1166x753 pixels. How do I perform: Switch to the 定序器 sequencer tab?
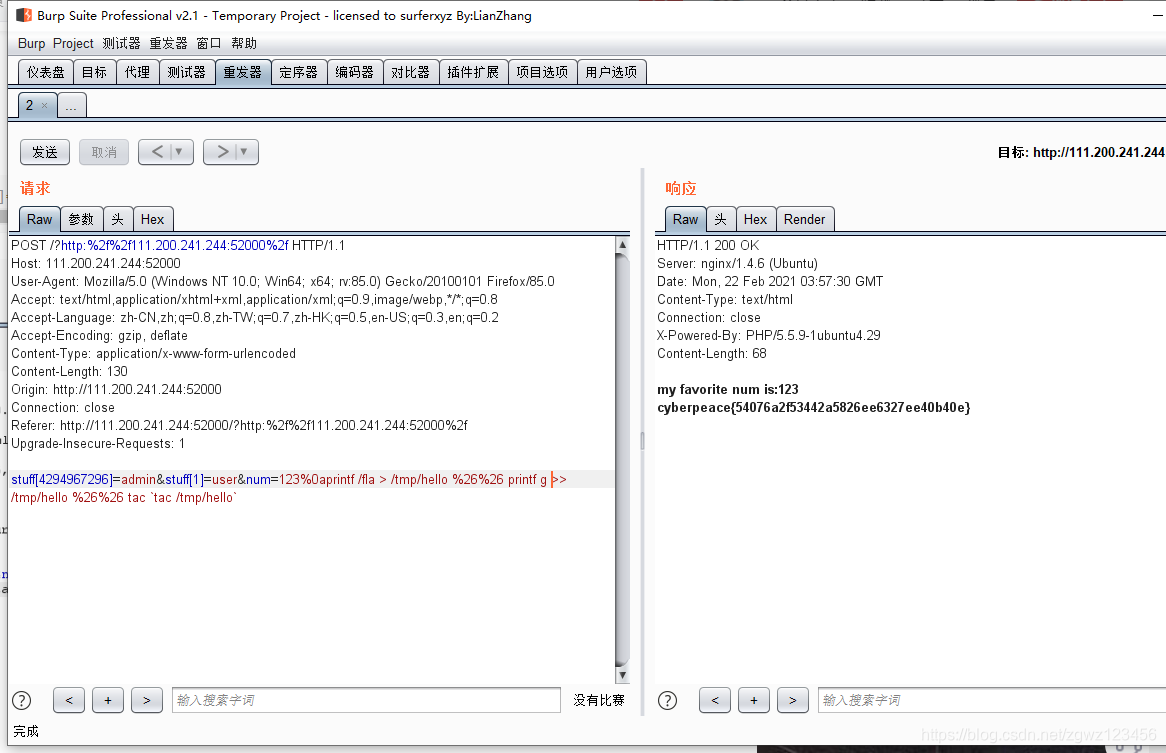pyautogui.click(x=299, y=72)
